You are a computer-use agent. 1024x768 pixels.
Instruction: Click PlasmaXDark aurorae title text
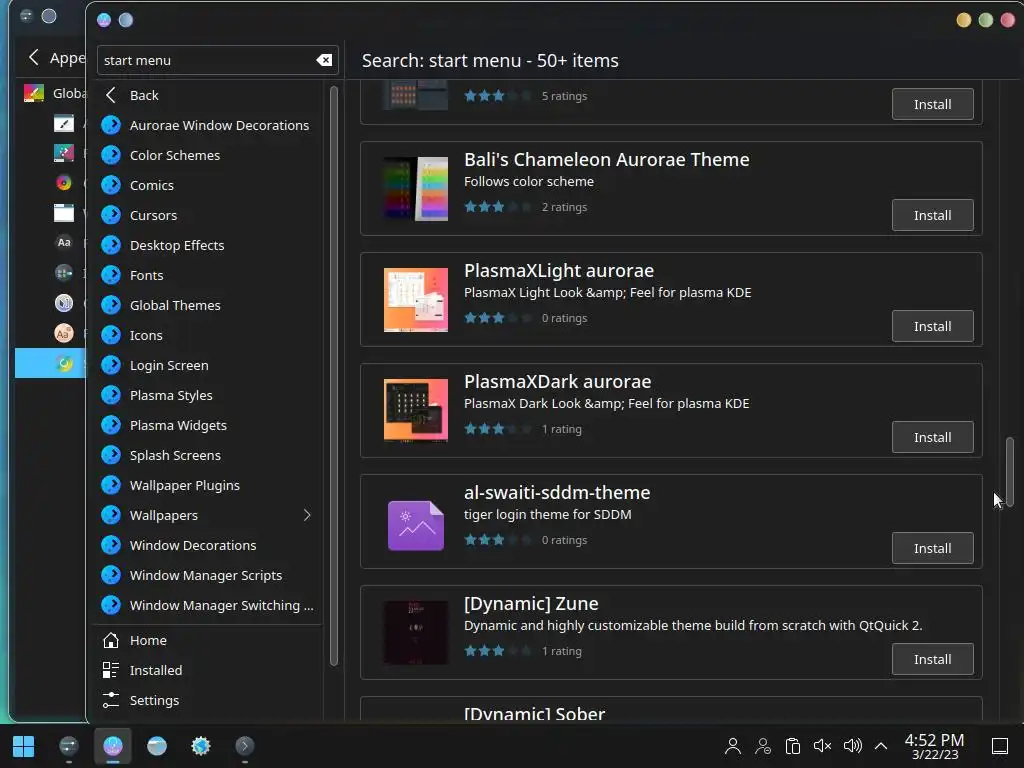click(x=557, y=381)
